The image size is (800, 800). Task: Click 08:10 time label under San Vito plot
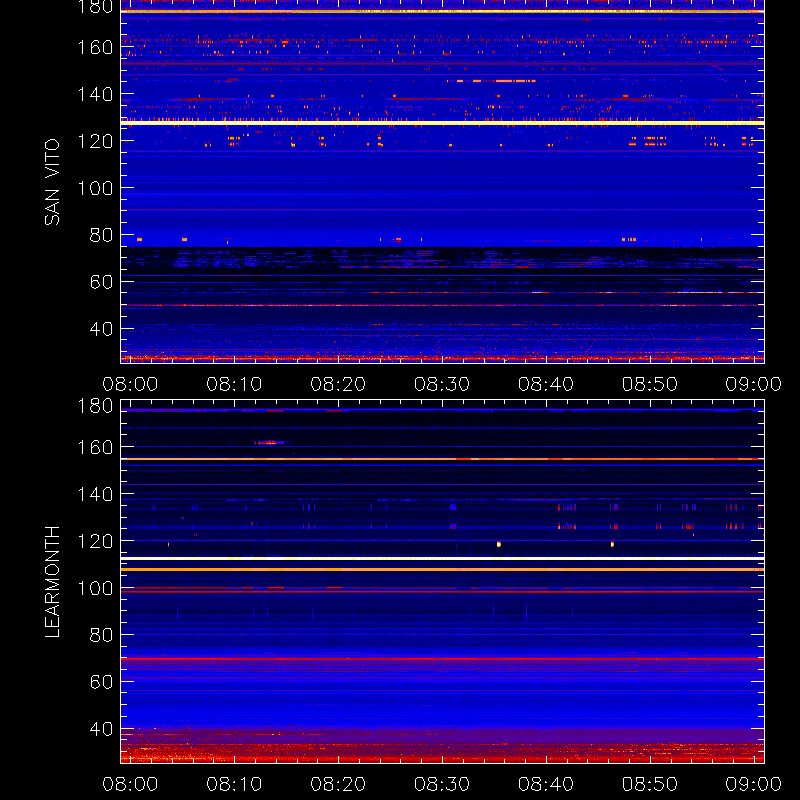pos(234,384)
